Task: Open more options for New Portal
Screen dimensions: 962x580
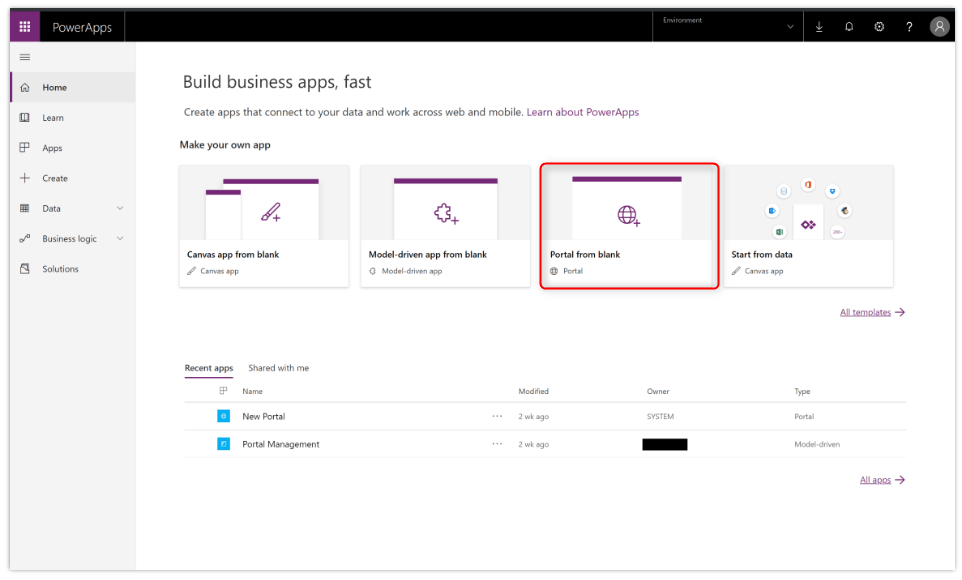Action: click(497, 416)
